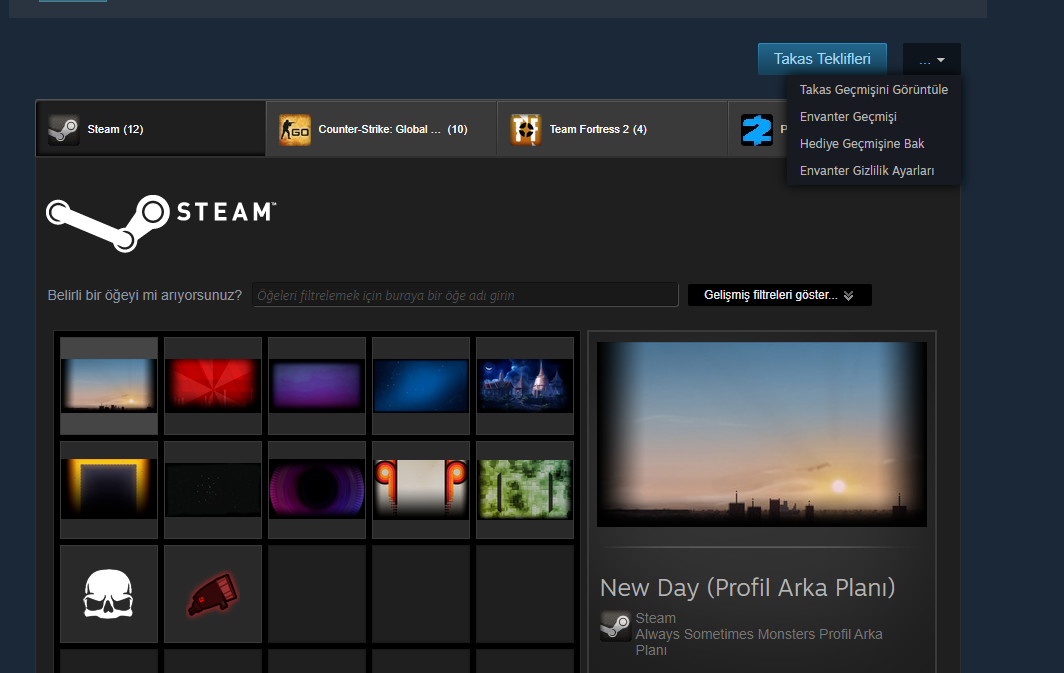This screenshot has height=673, width=1064.
Task: Switch to the Steam (12) inventory tab
Action: tap(151, 129)
